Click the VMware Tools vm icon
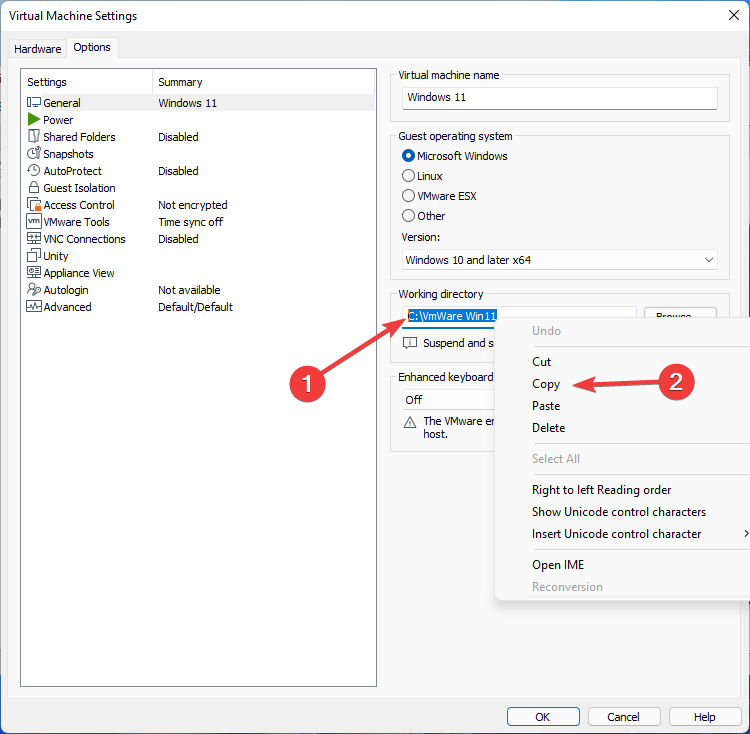This screenshot has width=750, height=734. pos(33,221)
